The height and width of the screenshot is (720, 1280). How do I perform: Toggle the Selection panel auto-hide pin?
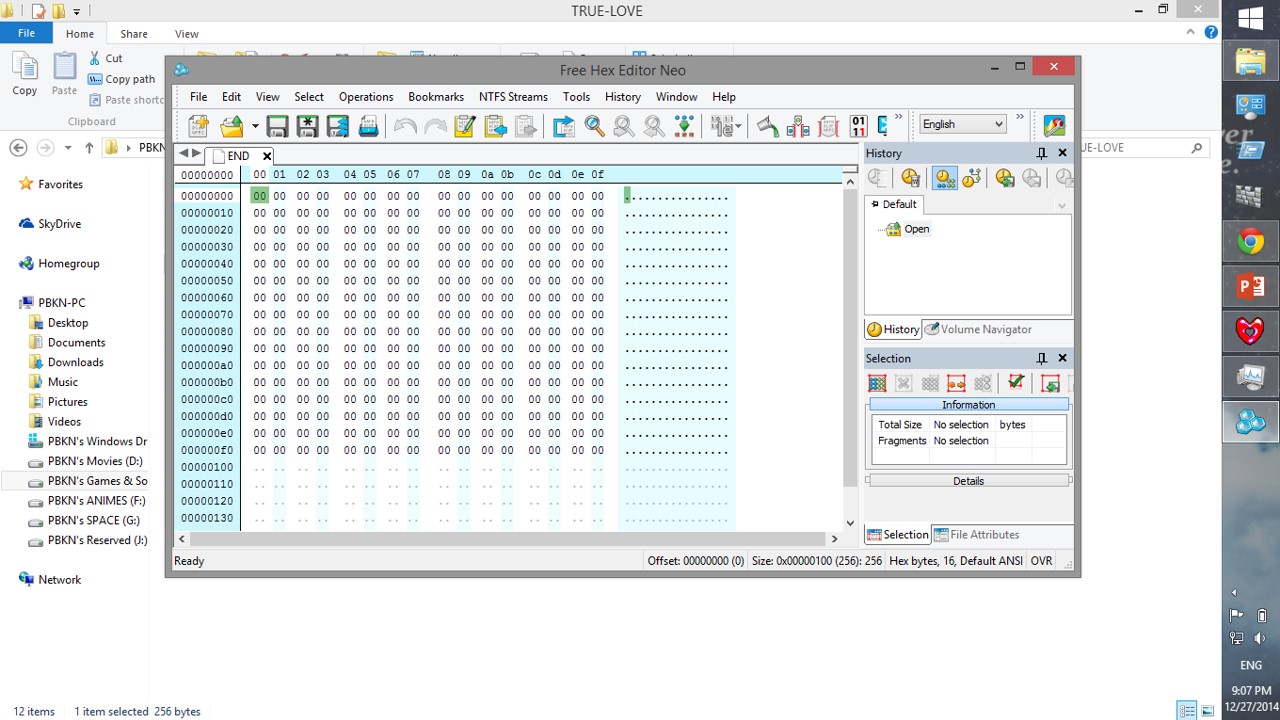[1041, 358]
